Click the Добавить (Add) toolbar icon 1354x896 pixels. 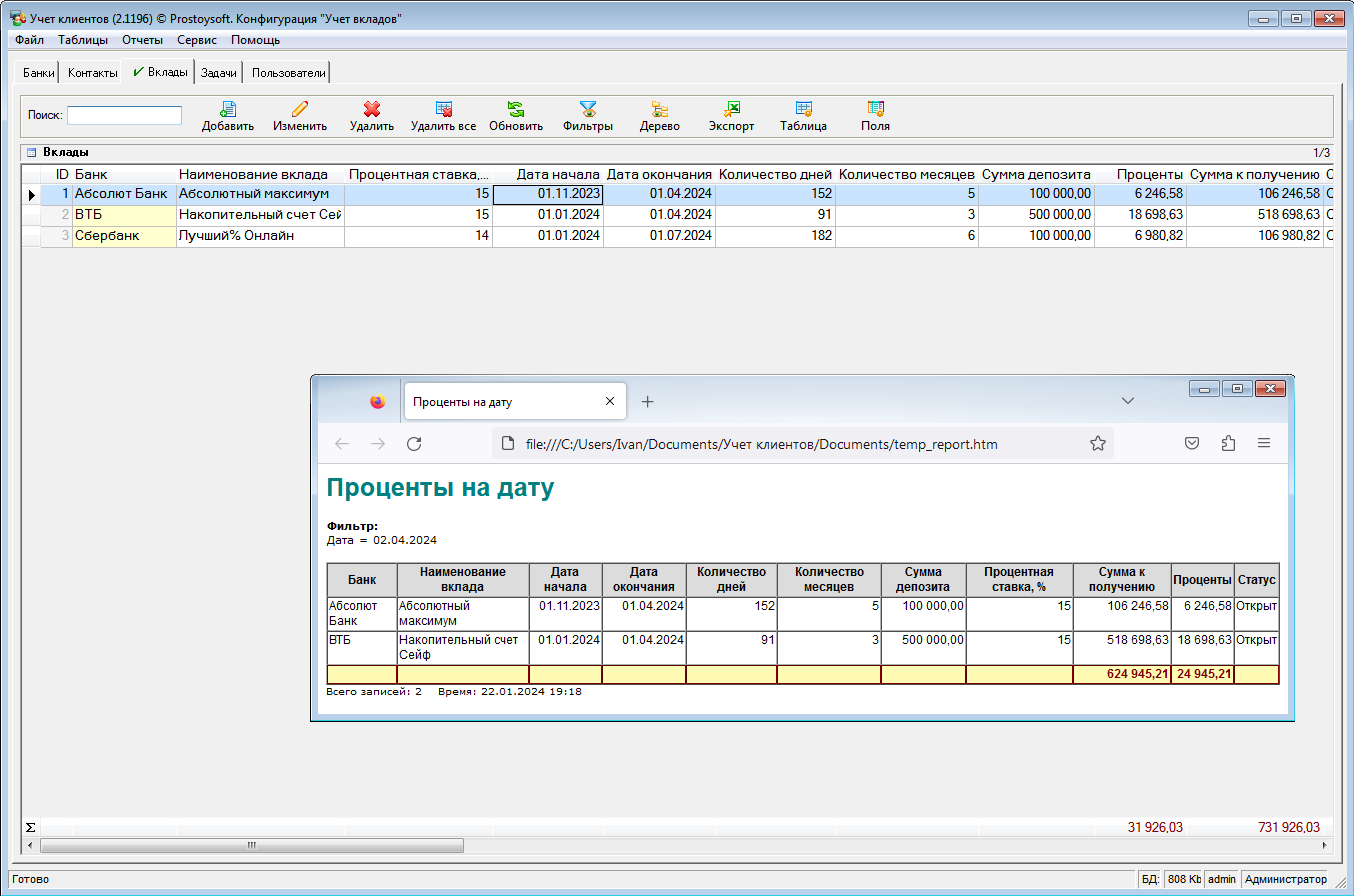click(x=228, y=109)
